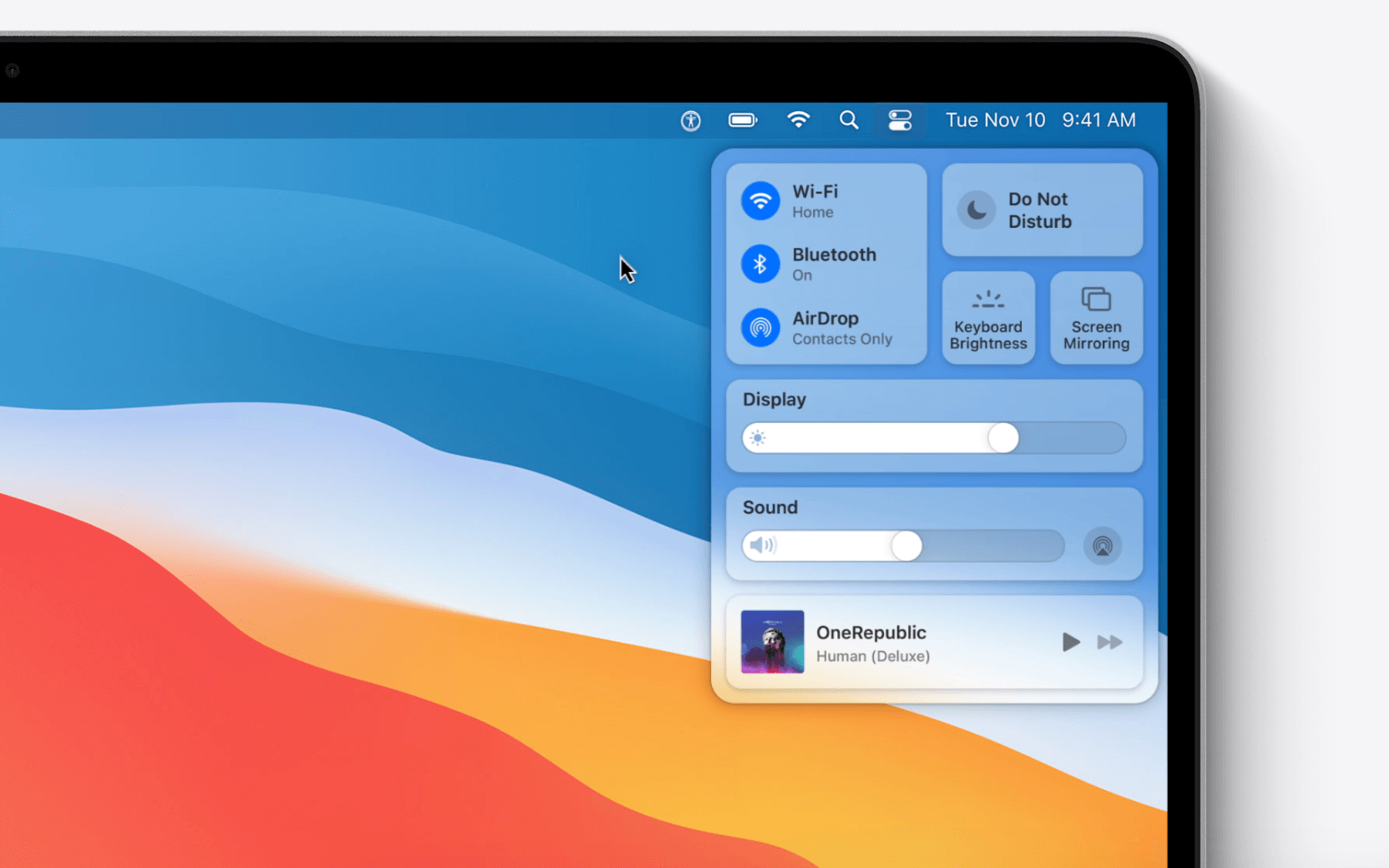
Task: Click the 9:41 AM clock
Action: coord(1099,120)
